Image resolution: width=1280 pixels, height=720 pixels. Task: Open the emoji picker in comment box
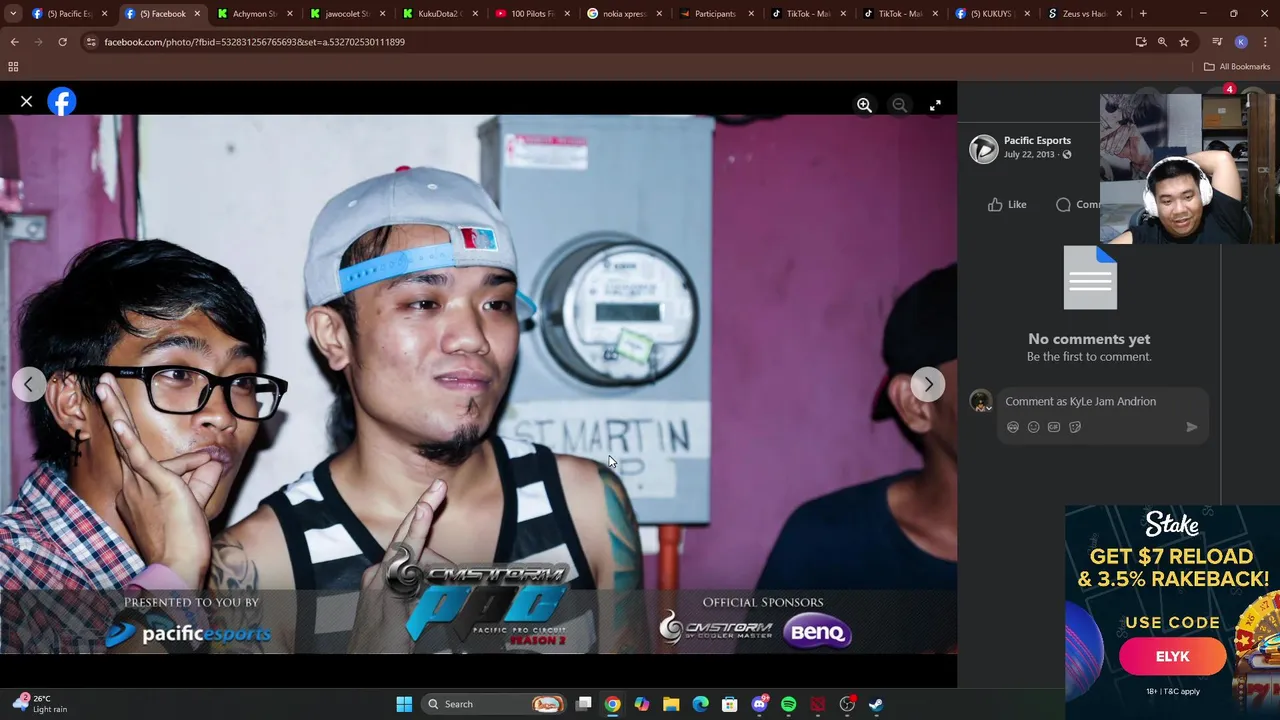[x=1034, y=427]
